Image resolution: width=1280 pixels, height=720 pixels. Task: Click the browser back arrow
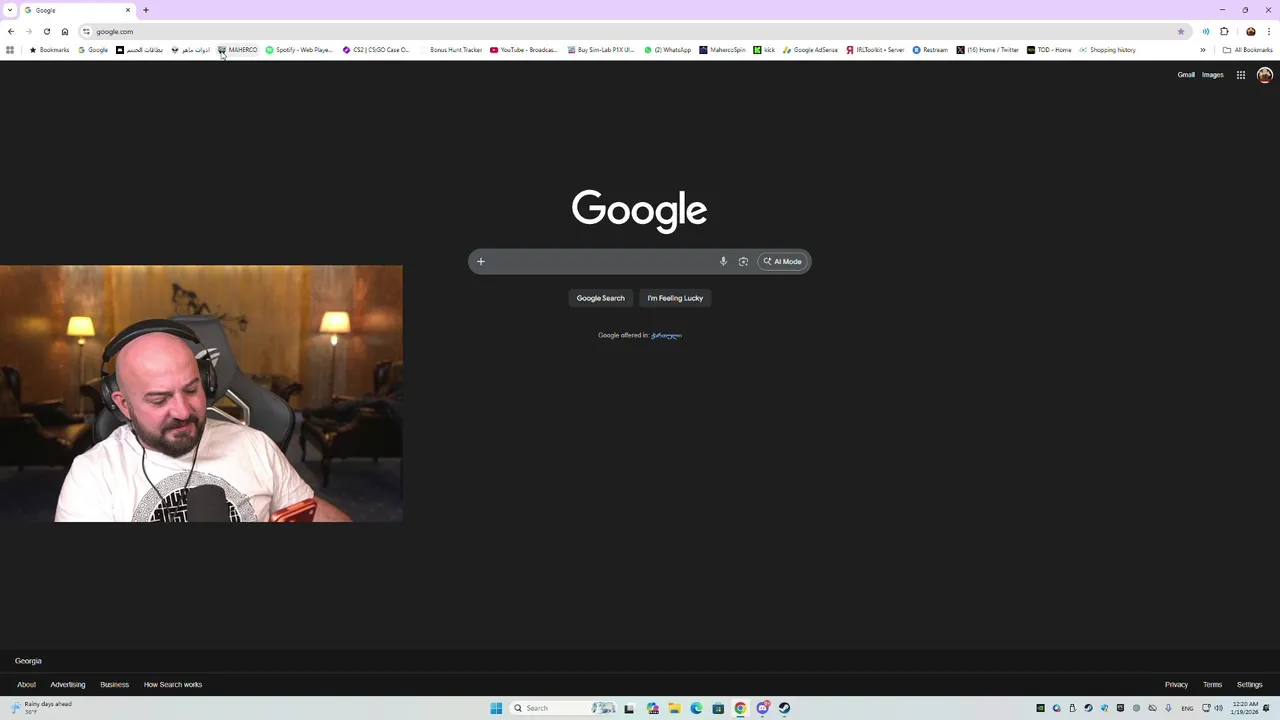[x=11, y=31]
